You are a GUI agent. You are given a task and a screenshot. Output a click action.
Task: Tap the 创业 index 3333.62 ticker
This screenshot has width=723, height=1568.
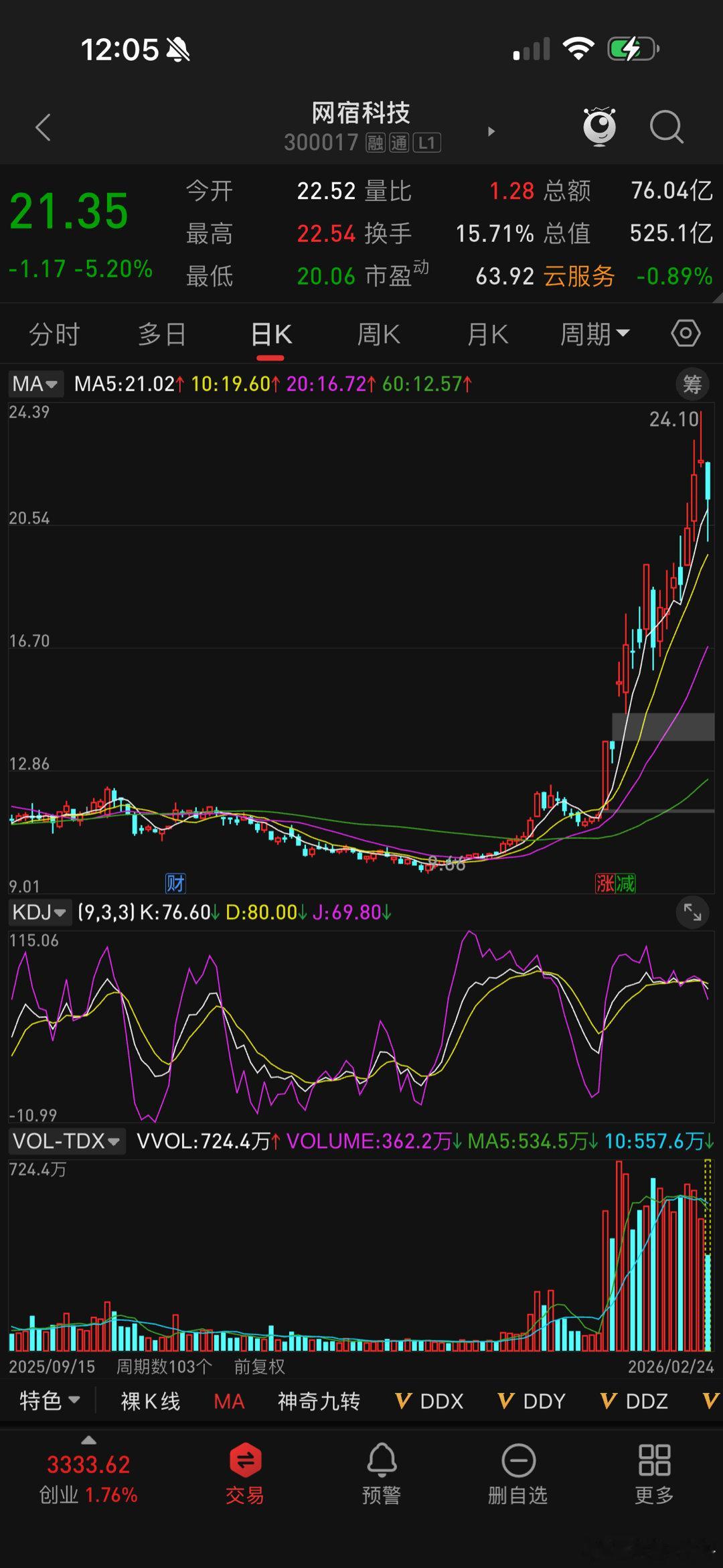tap(88, 1479)
